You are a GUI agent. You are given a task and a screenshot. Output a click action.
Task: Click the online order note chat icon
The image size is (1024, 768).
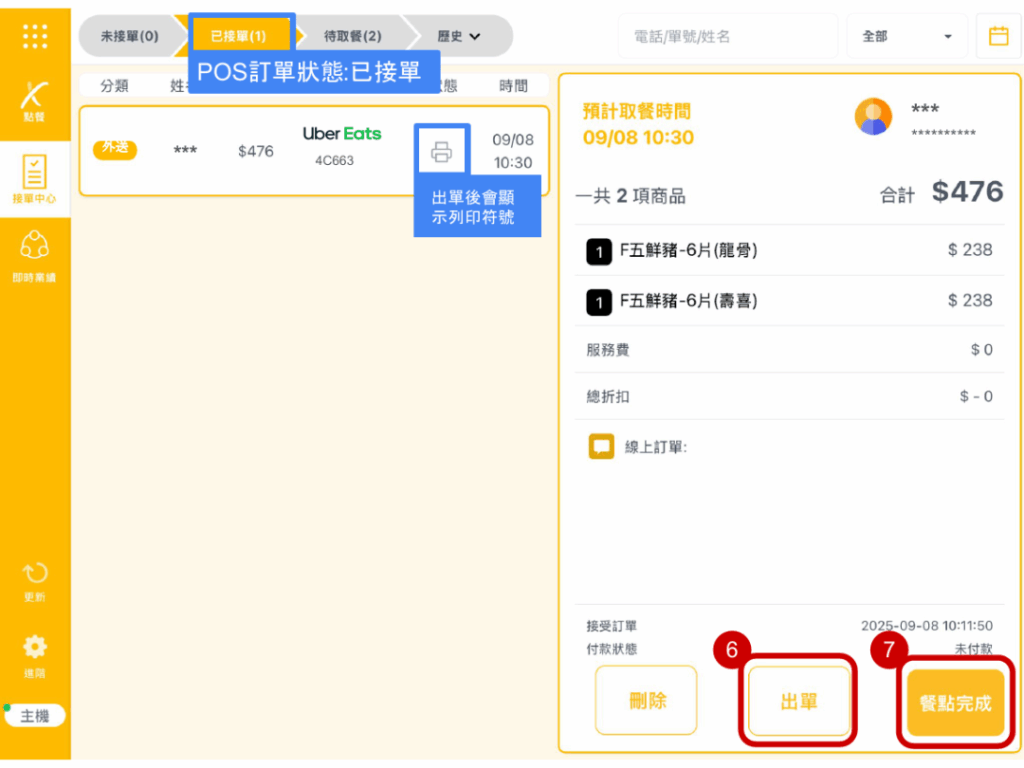click(601, 447)
